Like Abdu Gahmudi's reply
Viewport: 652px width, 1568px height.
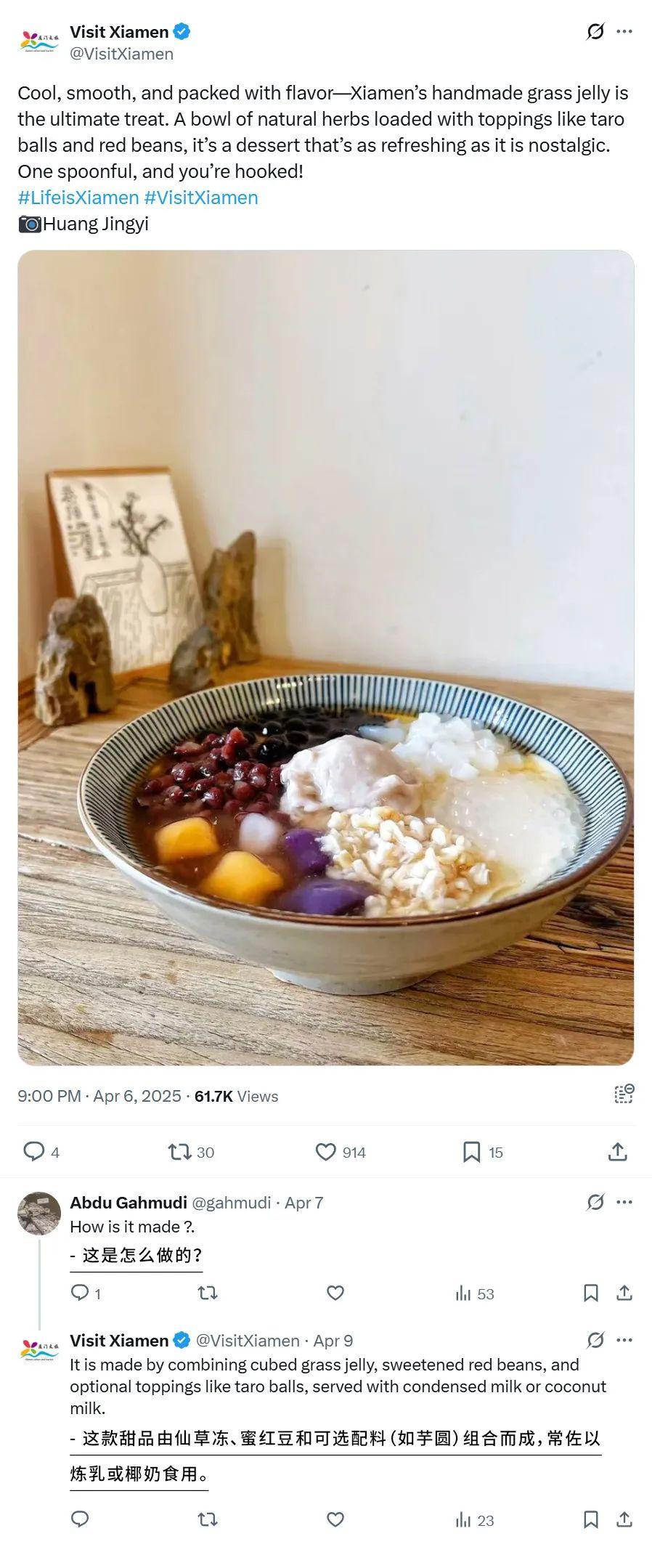point(335,1293)
